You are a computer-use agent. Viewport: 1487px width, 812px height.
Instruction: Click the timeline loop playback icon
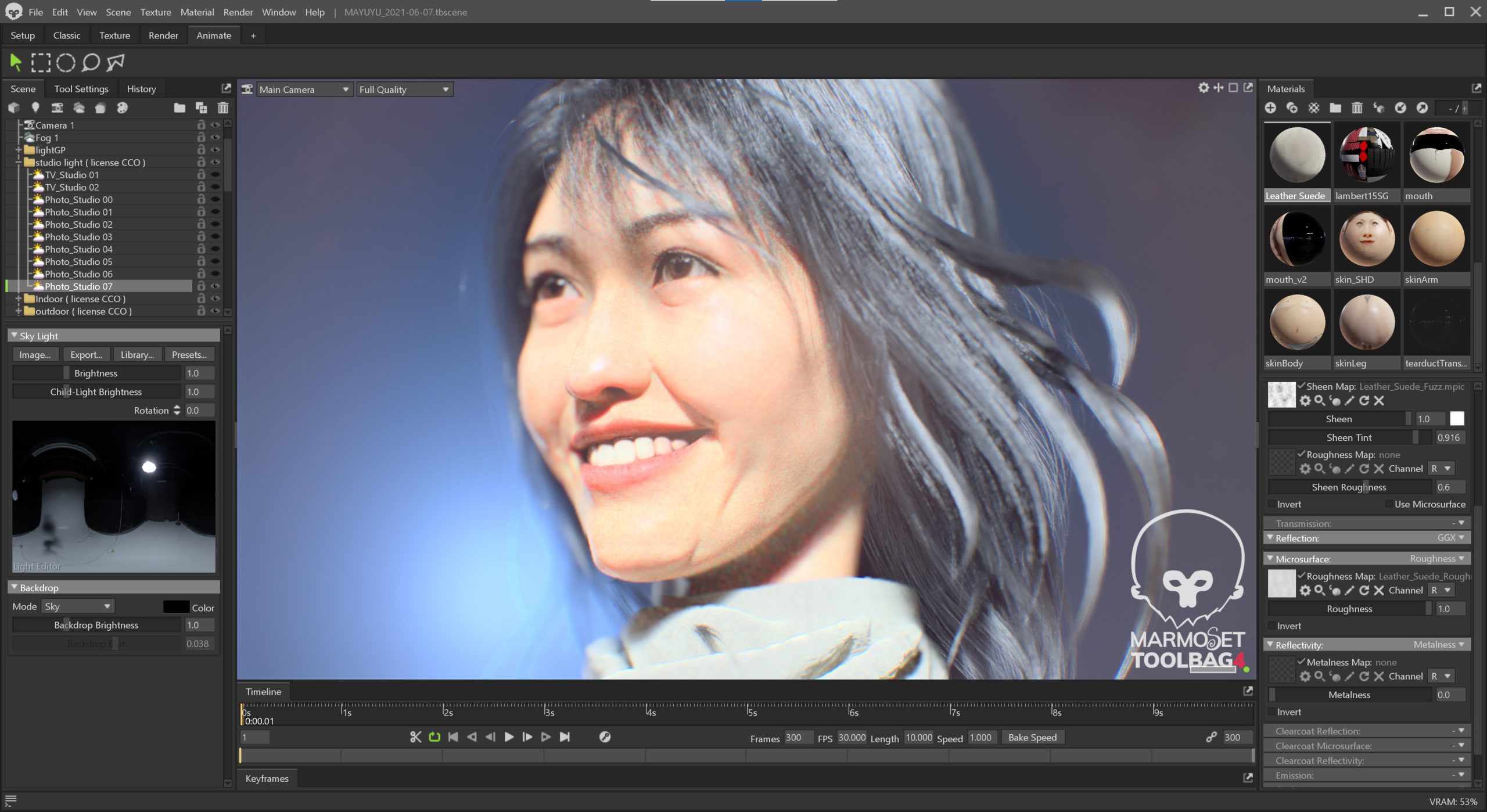click(x=434, y=737)
